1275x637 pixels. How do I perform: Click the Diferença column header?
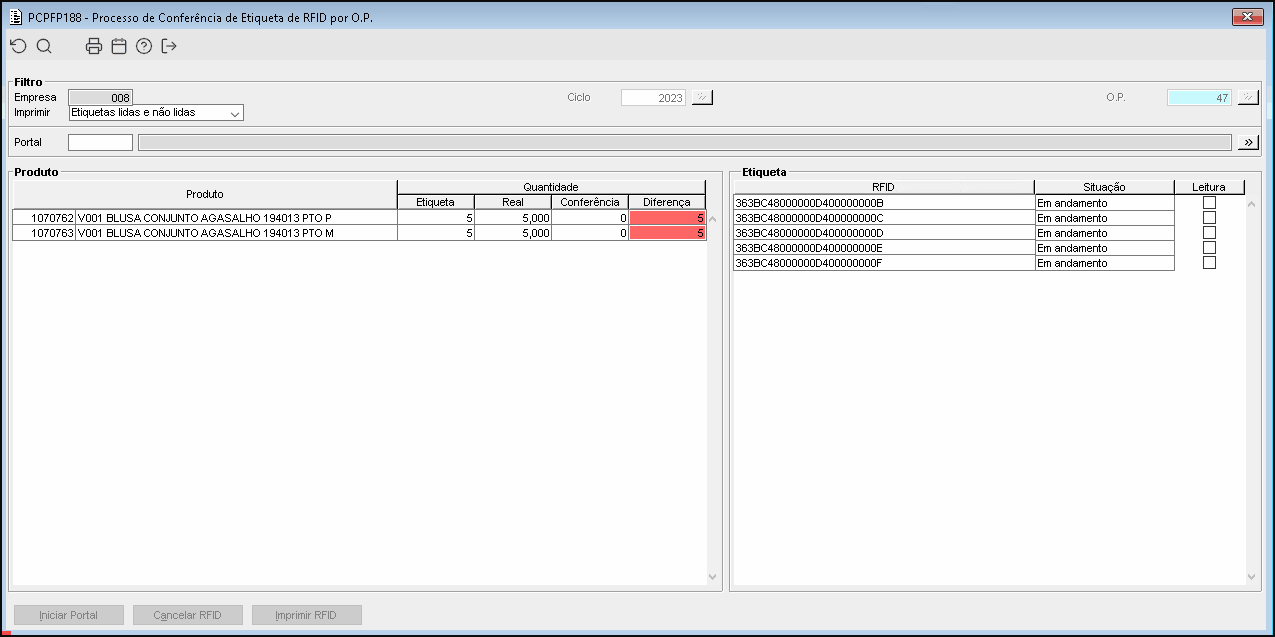click(667, 202)
